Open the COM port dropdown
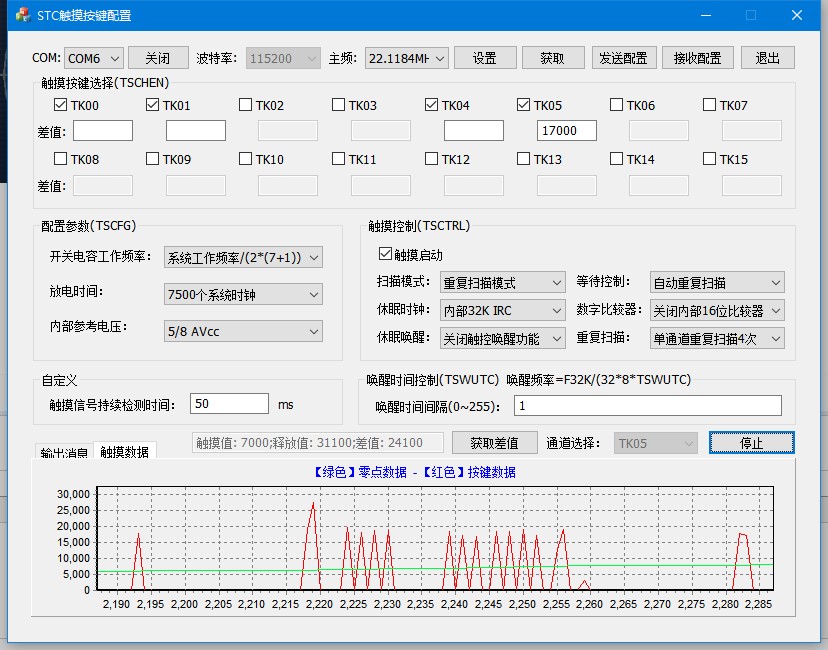Viewport: 828px width, 650px height. click(x=94, y=58)
